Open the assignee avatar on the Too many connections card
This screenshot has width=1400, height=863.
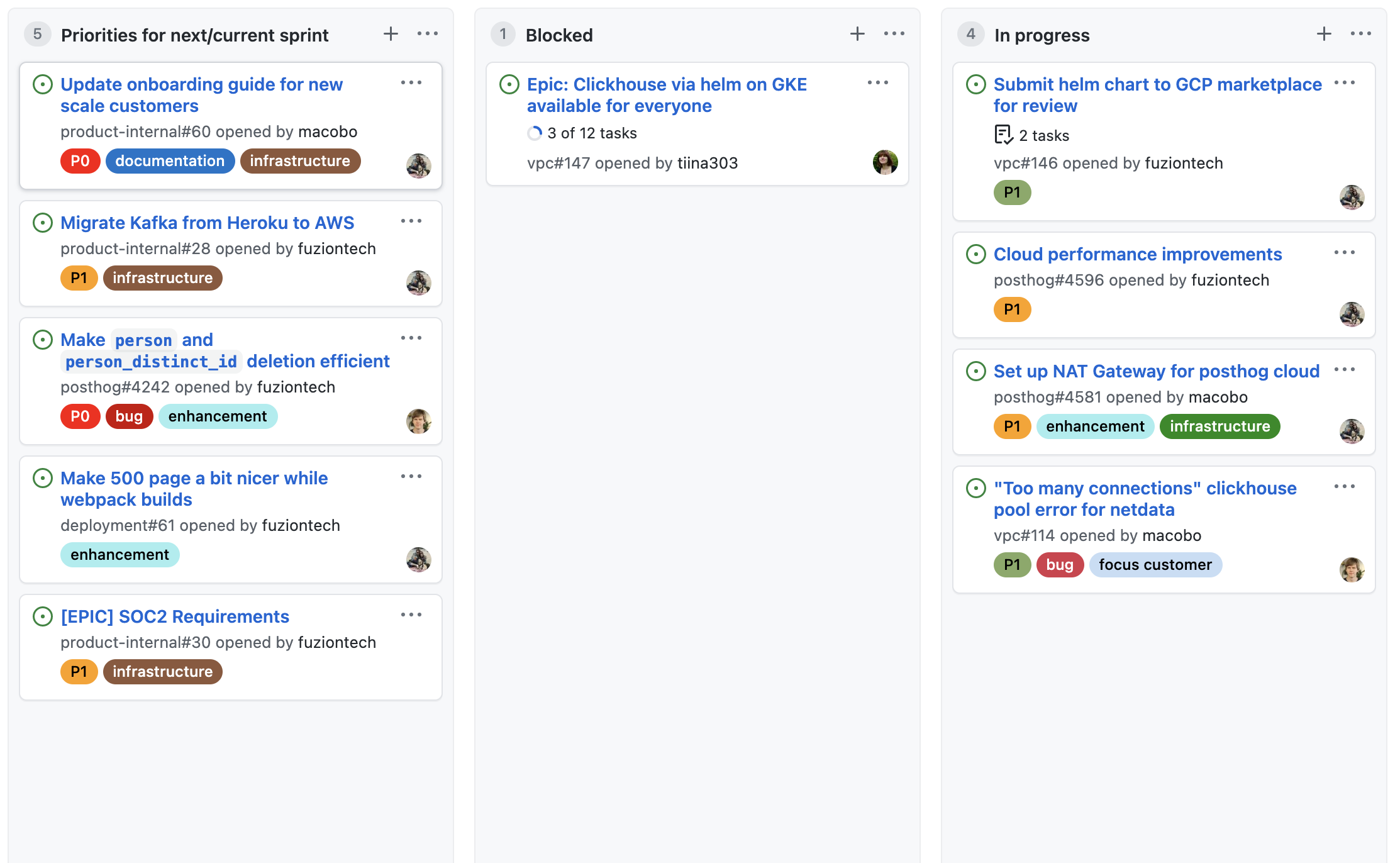[1352, 570]
